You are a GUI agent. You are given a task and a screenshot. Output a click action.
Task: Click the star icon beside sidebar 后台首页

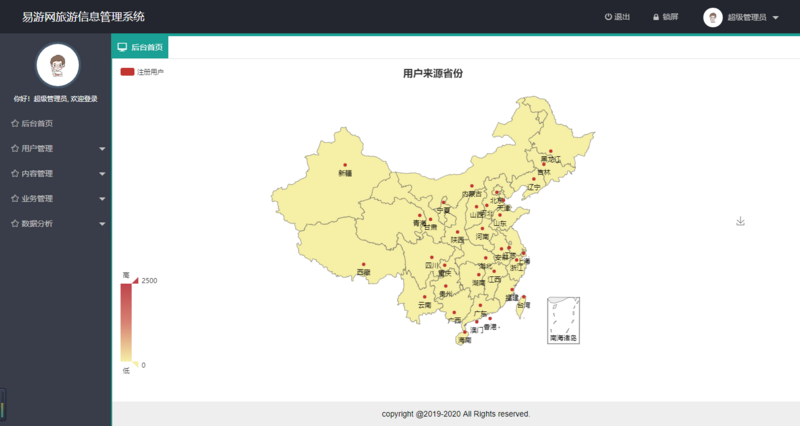coord(15,123)
